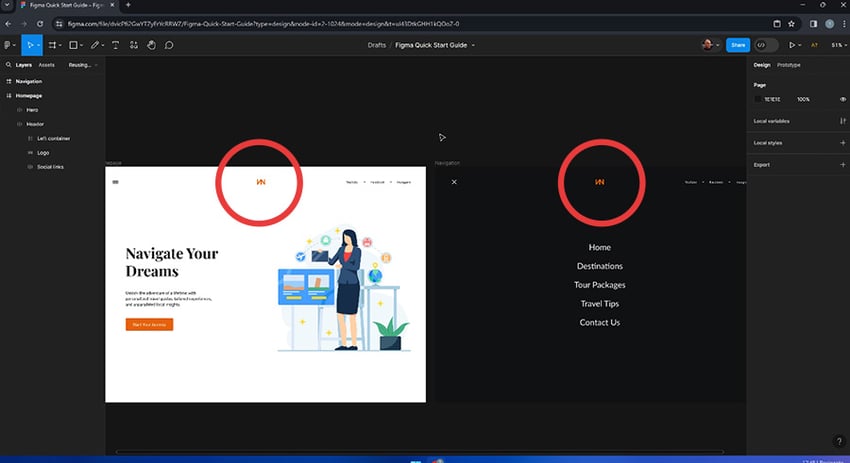Open the 51% zoom level dropdown
Image resolution: width=850 pixels, height=463 pixels.
[839, 45]
